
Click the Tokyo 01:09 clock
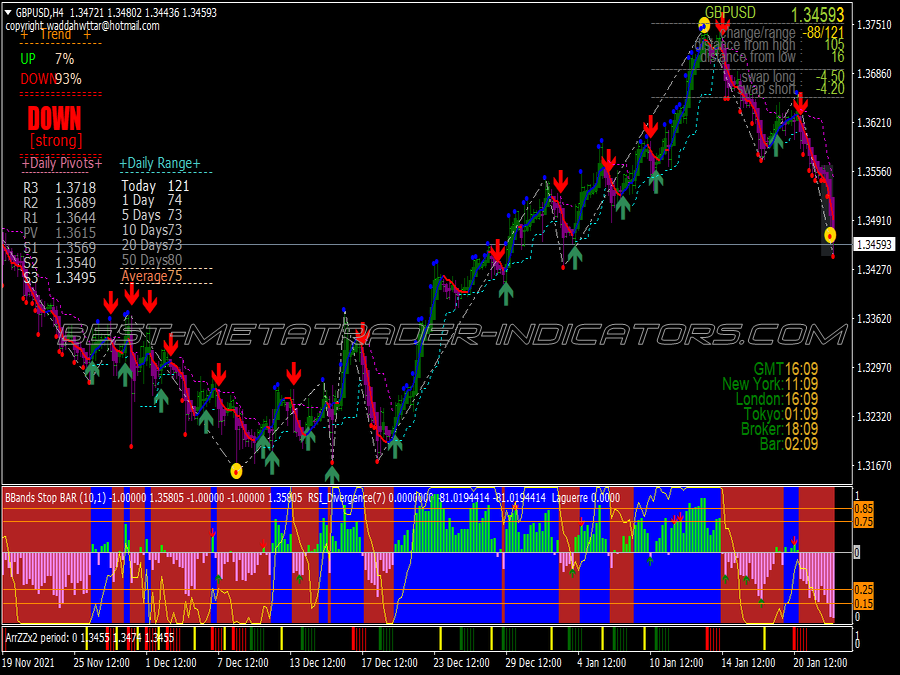[781, 413]
